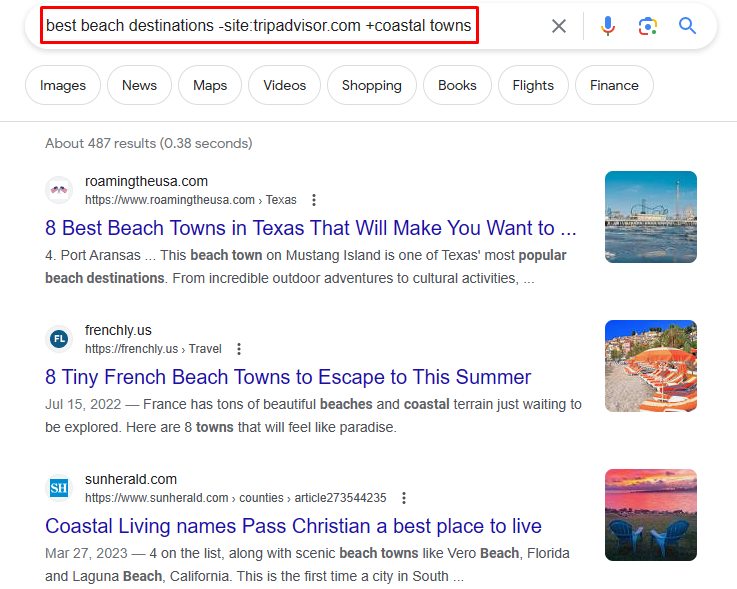Select the Flights filter tab
Image resolution: width=737 pixels, height=589 pixels.
(x=533, y=85)
